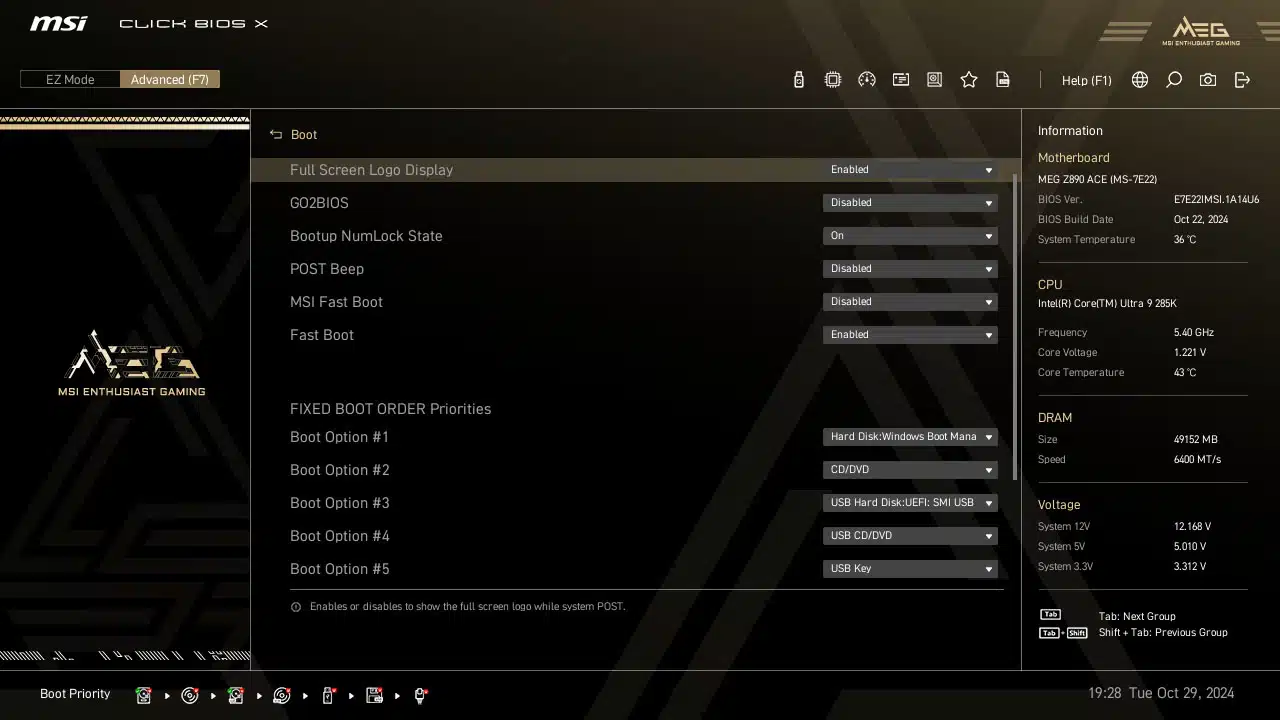1280x720 pixels.
Task: Click the Intel Core Ultra 9 285K text
Action: click(x=1107, y=304)
